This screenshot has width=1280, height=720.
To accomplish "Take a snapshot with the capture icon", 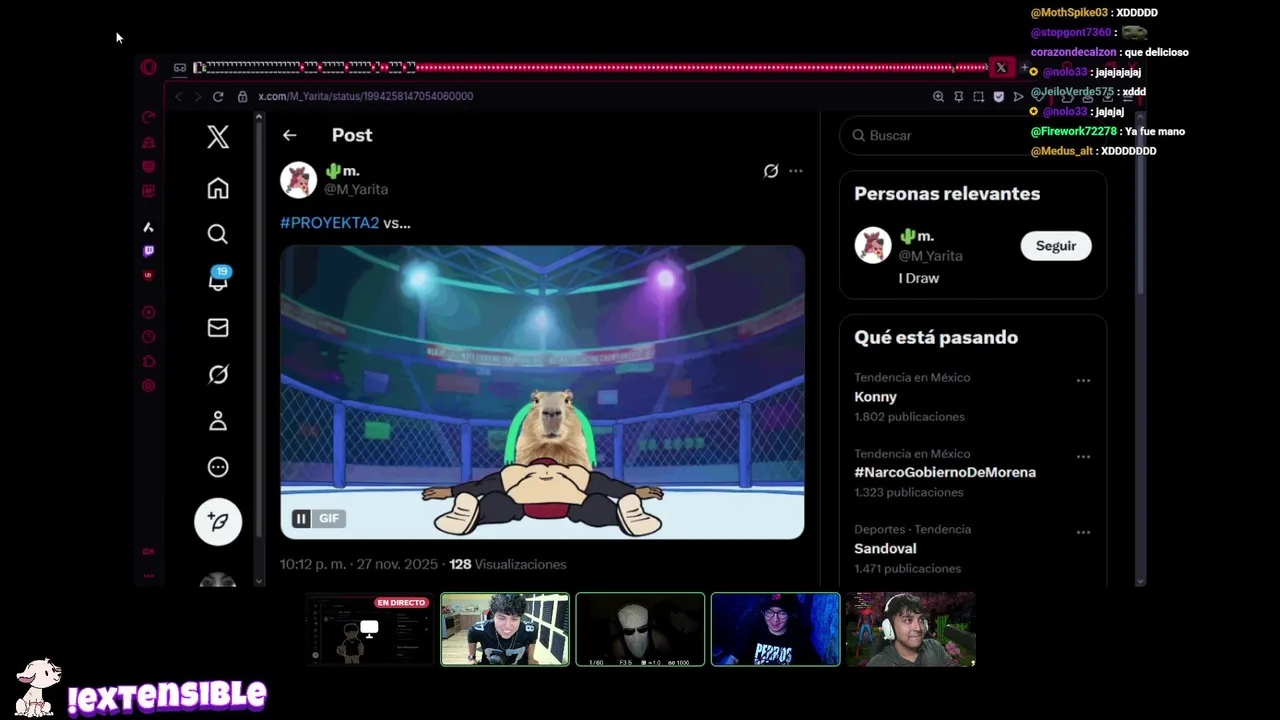I will 978,97.
